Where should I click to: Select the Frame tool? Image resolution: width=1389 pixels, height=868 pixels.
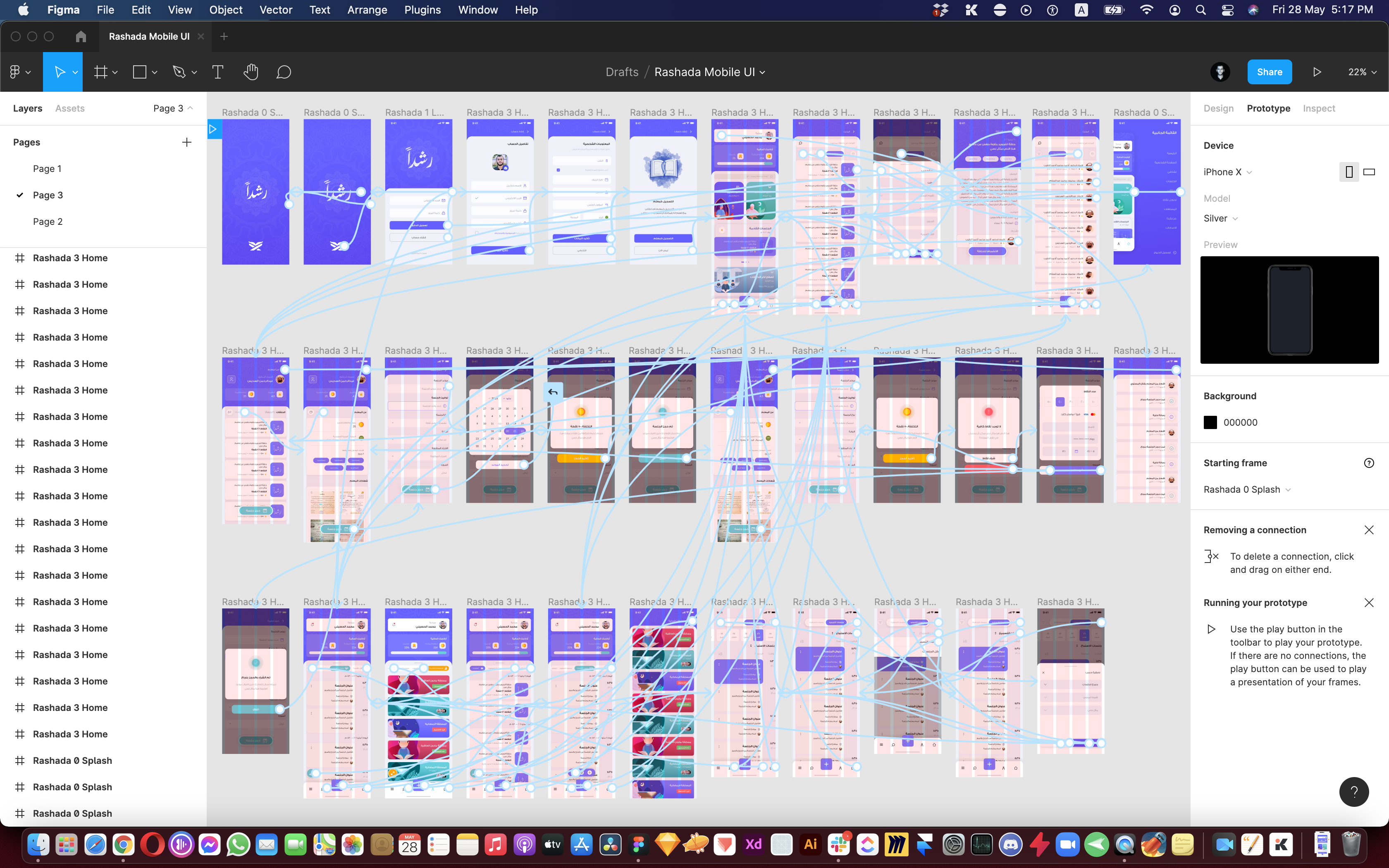(x=101, y=72)
